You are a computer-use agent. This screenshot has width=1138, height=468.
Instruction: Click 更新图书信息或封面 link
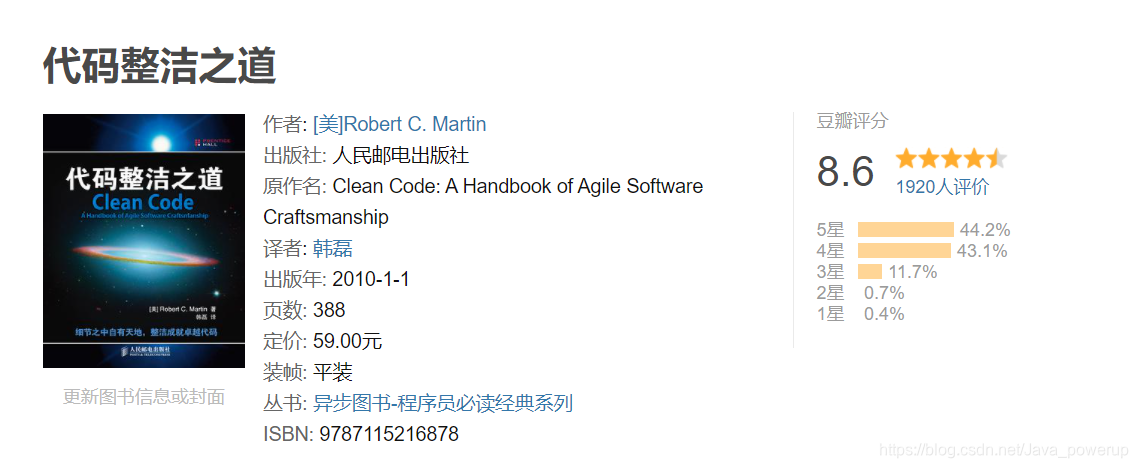pyautogui.click(x=144, y=397)
